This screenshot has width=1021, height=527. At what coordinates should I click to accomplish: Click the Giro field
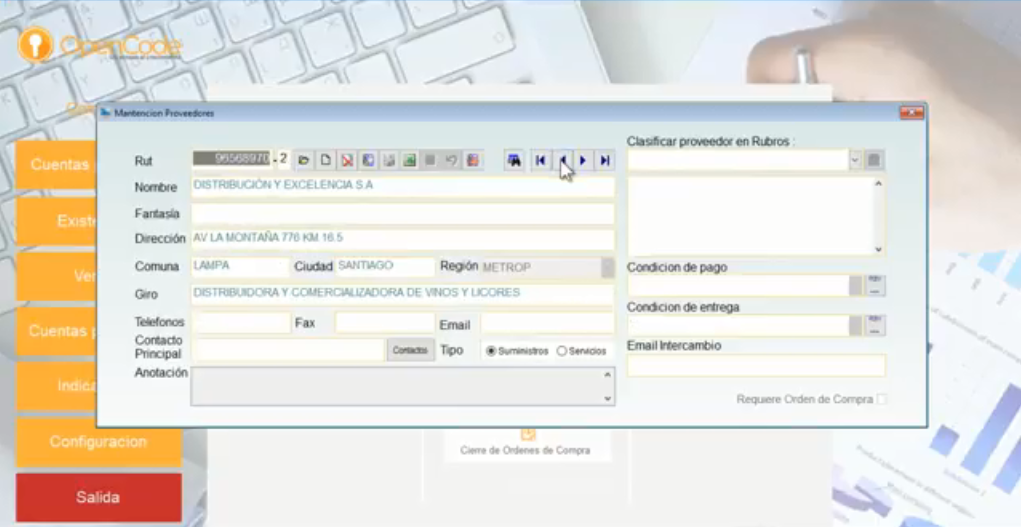tap(402, 294)
